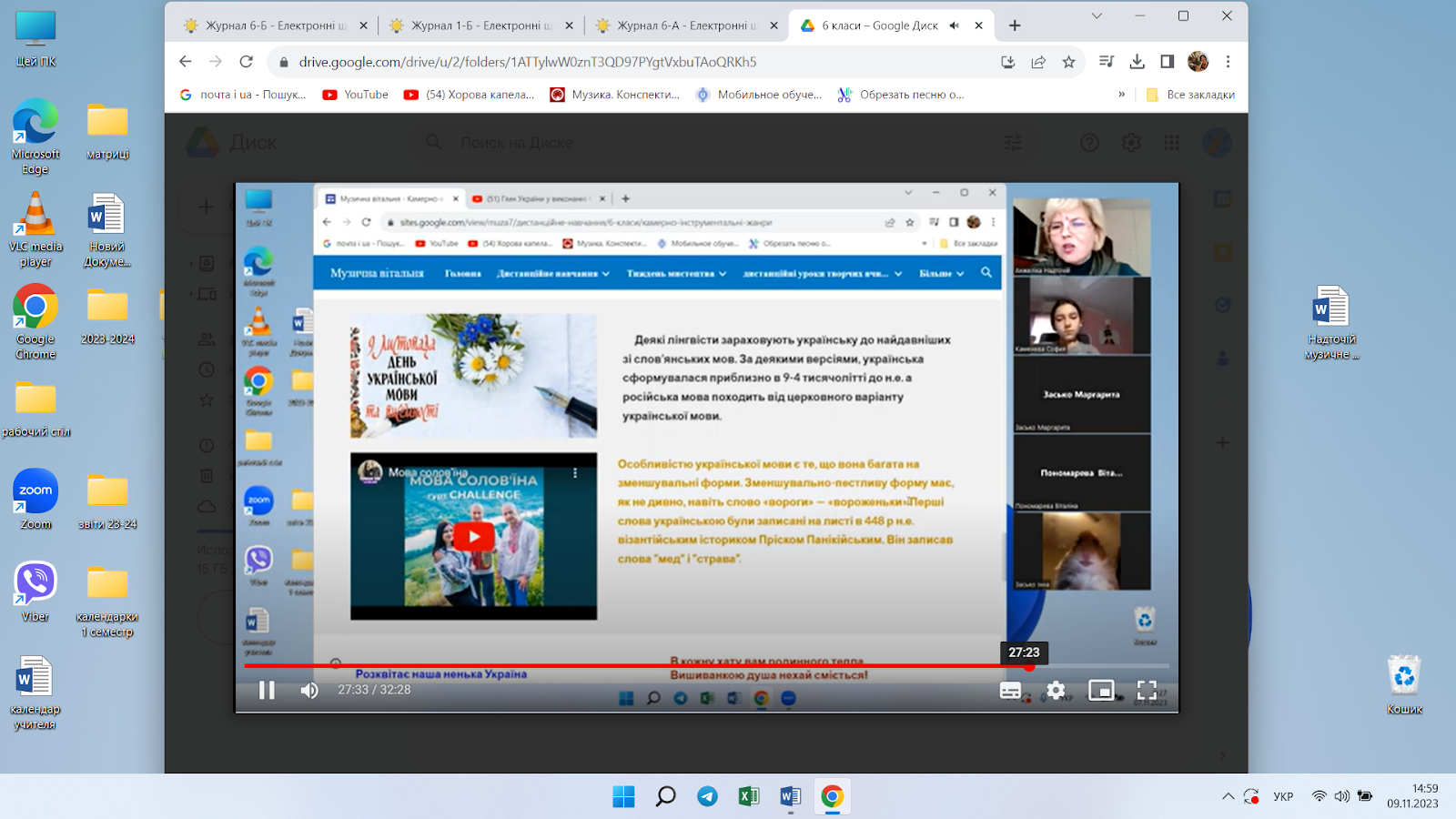Open Microsoft Edge desktop shortcut
The height and width of the screenshot is (819, 1456).
[35, 136]
